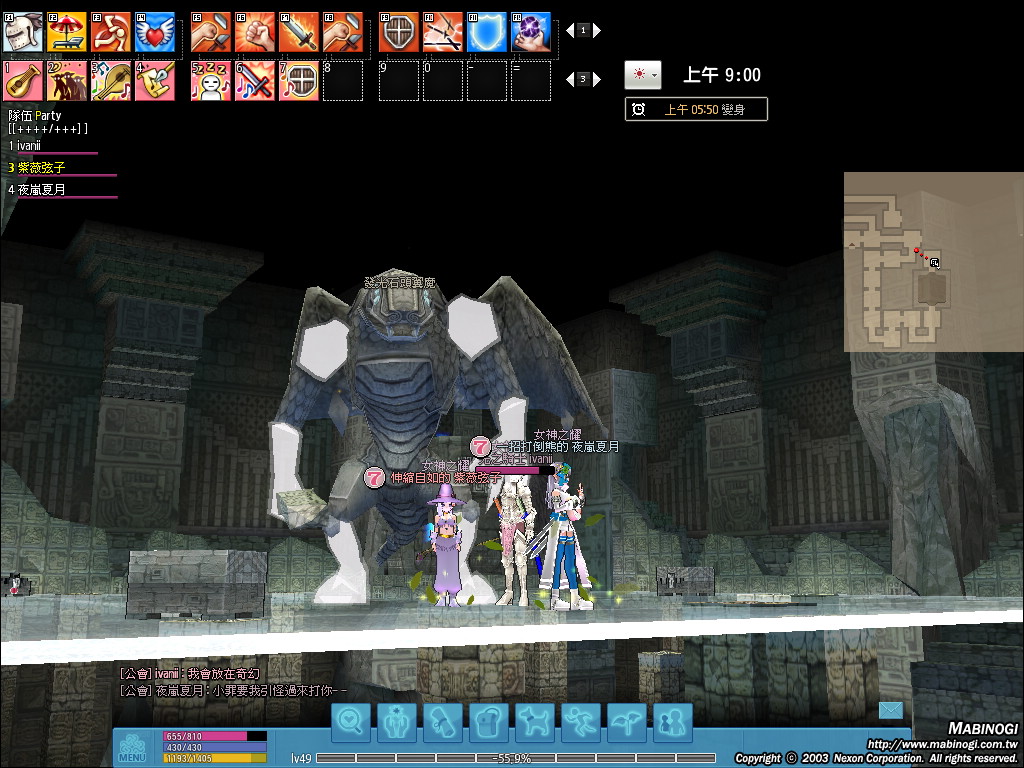Trigger the sleeping lullaby skill in slot 5

(x=210, y=81)
